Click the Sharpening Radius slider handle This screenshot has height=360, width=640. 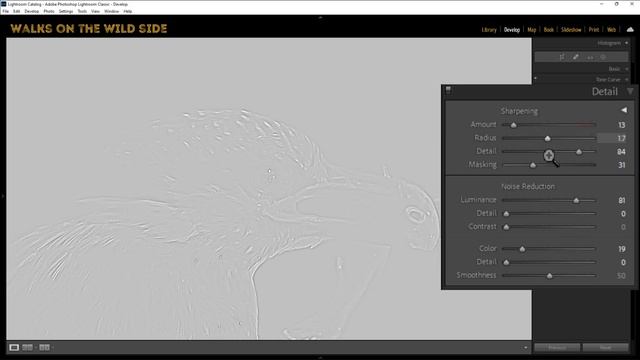pos(548,138)
